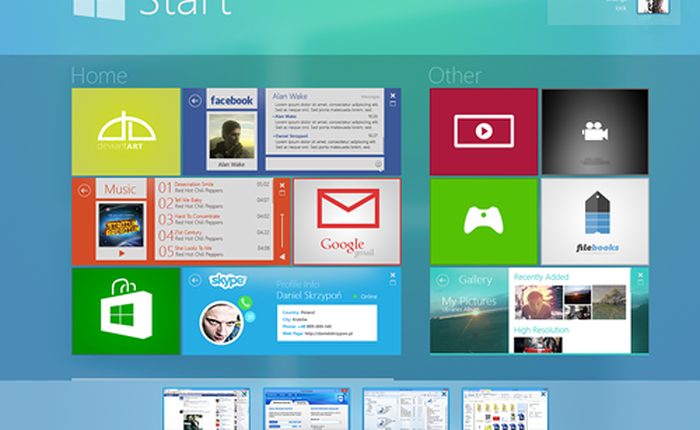Click the facebook logo header

coord(232,100)
